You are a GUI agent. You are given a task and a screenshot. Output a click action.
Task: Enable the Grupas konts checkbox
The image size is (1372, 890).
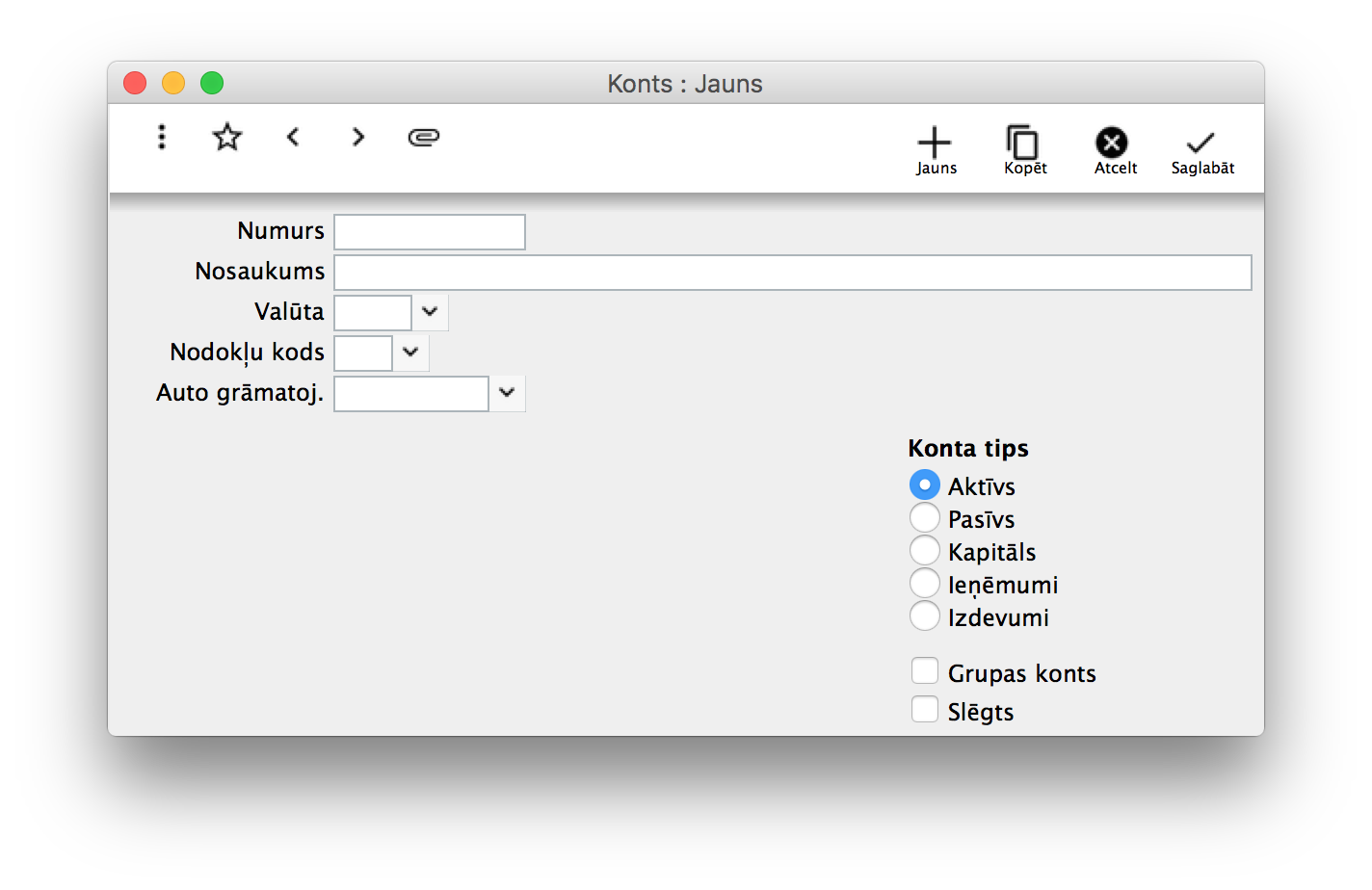925,671
